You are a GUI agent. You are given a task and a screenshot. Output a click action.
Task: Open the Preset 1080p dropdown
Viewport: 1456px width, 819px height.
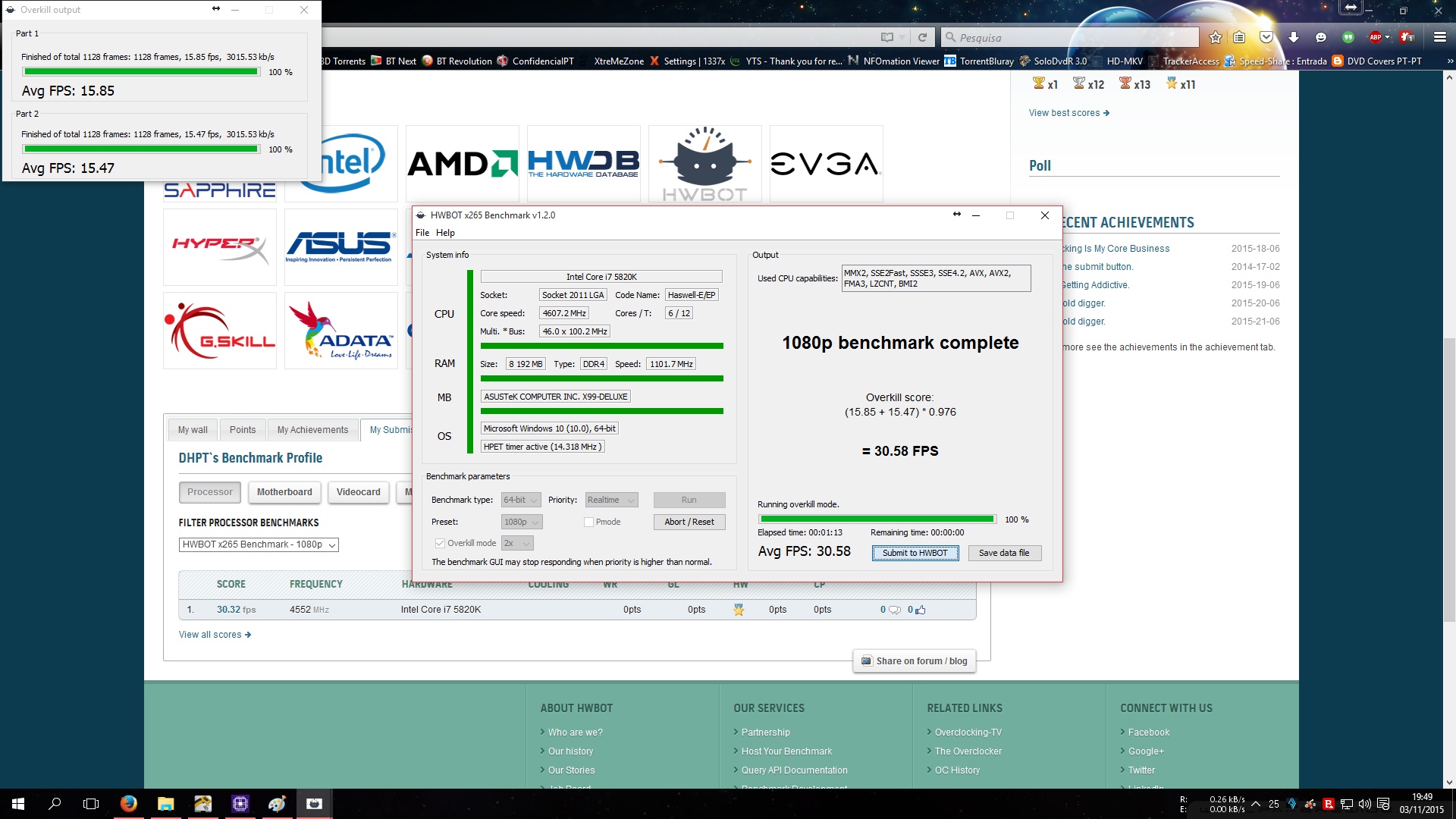pyautogui.click(x=522, y=522)
